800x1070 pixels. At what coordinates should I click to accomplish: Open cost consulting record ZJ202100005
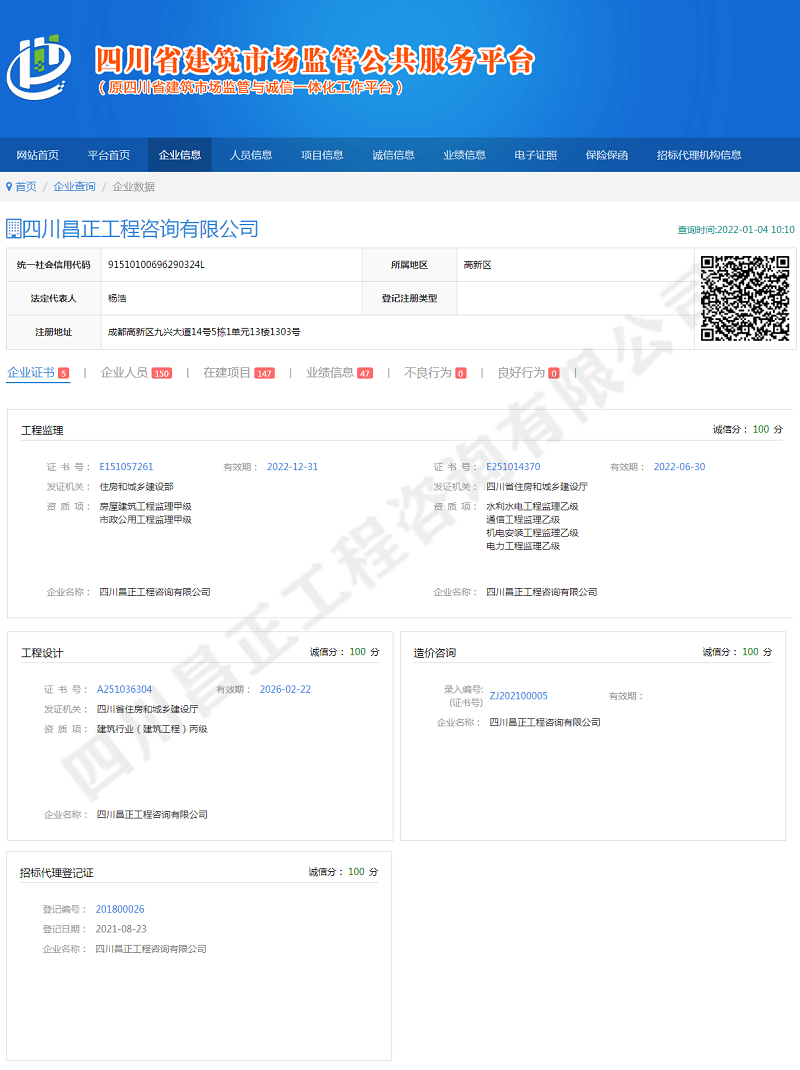519,695
